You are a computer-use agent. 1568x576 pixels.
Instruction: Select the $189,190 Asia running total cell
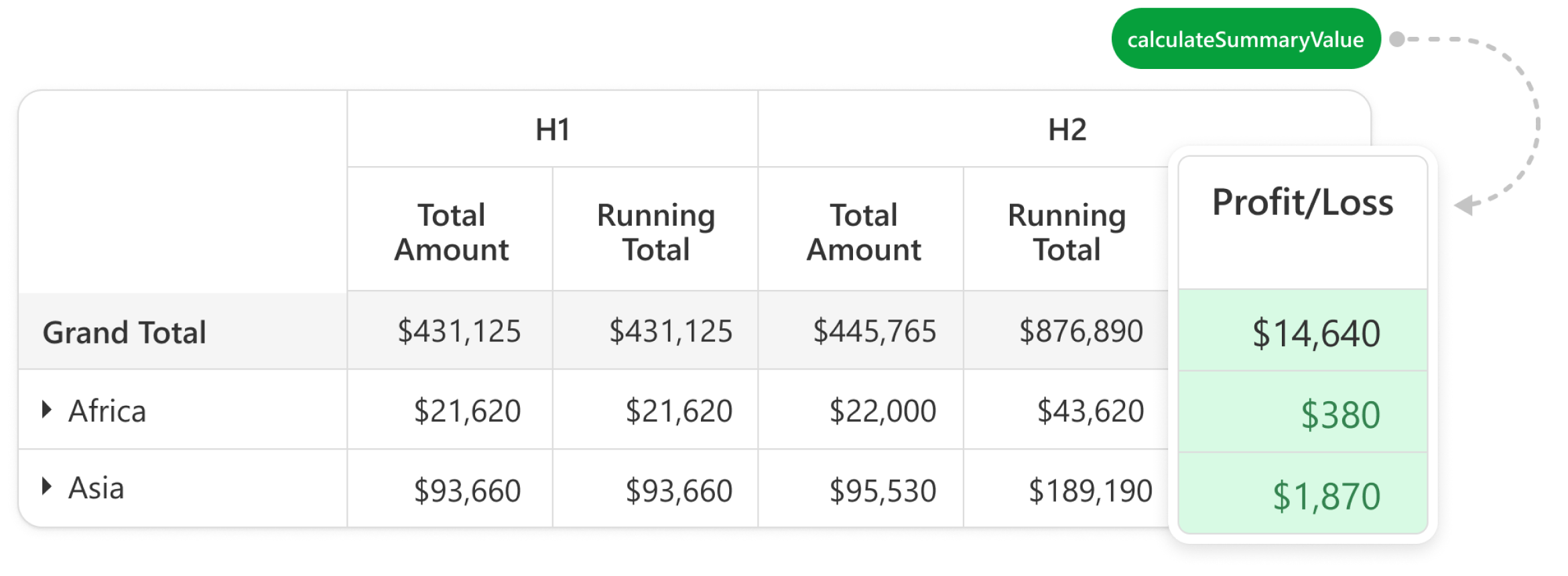pos(1090,491)
